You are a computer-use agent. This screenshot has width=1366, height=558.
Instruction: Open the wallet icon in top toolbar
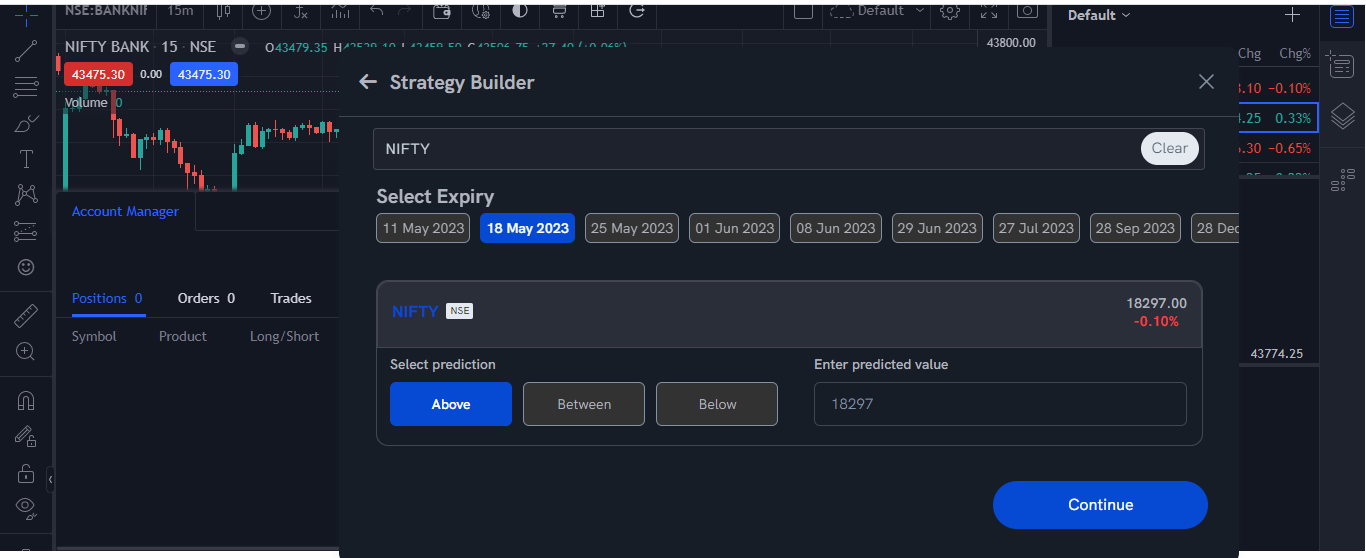[x=442, y=12]
